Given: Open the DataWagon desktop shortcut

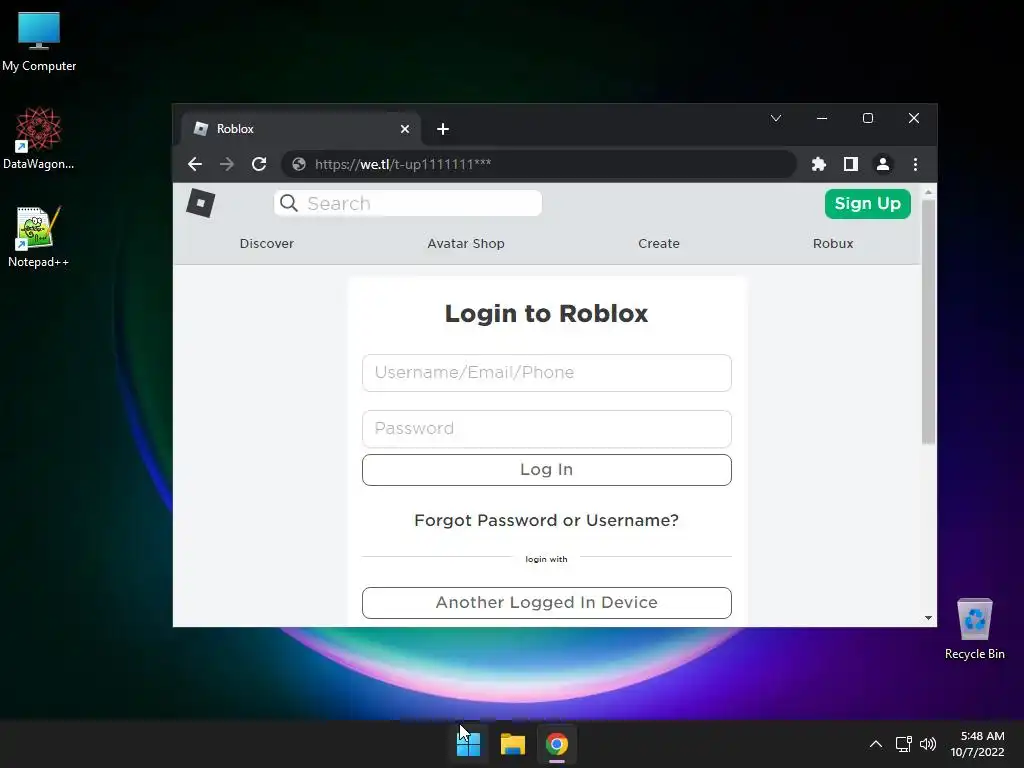Looking at the screenshot, I should (39, 138).
